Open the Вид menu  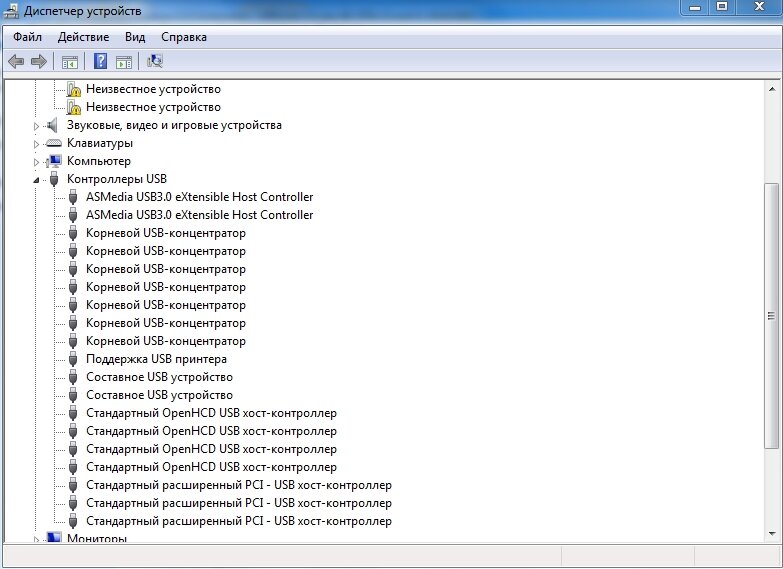click(x=135, y=37)
